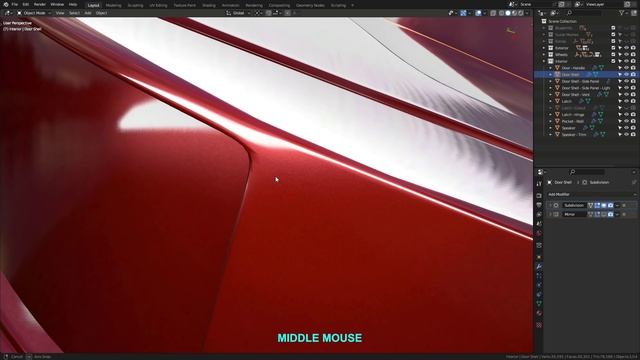Toggle exclude checkbox for Wheels collection
640x360 pixels.
coord(613,54)
